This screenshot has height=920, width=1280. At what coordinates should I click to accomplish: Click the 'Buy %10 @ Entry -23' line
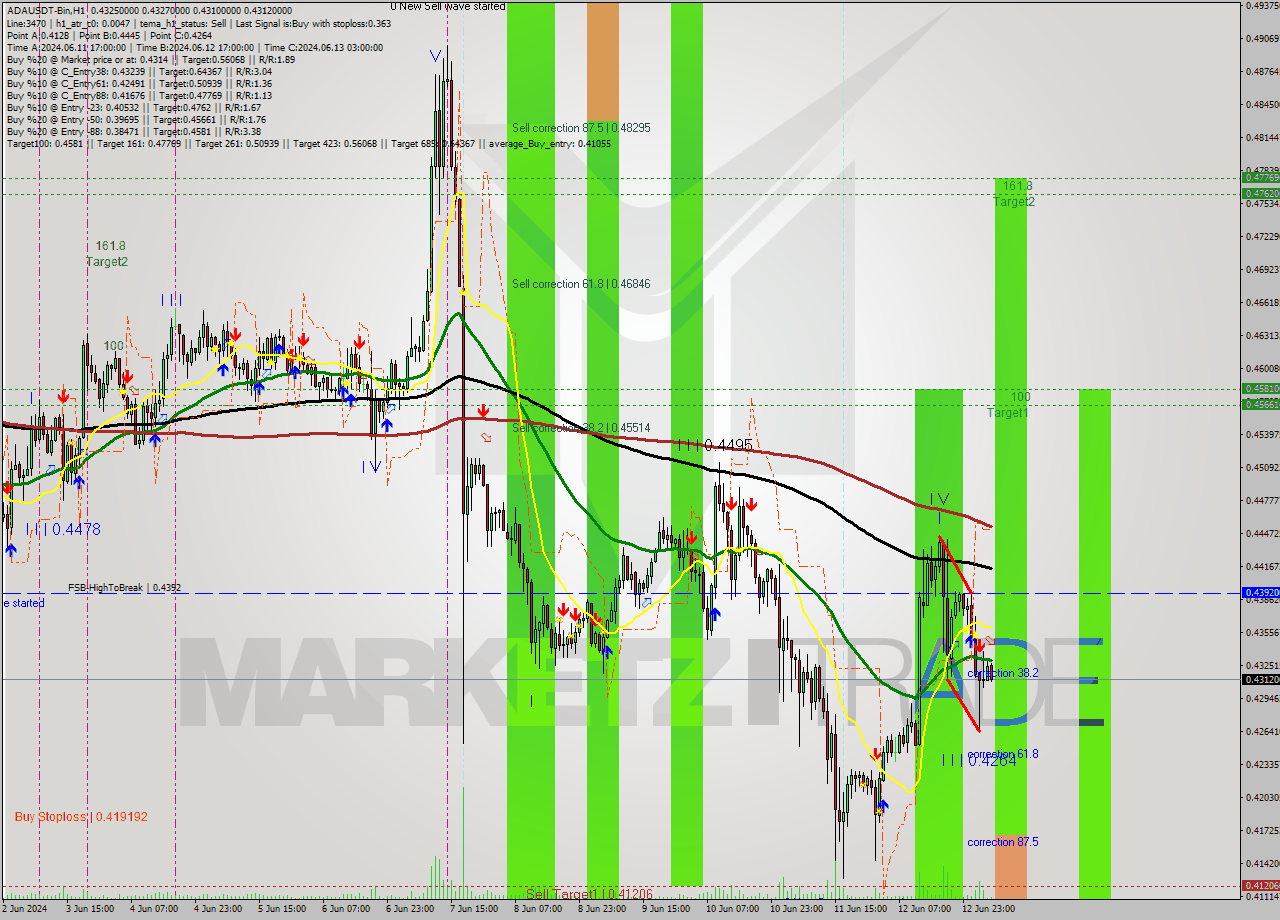click(133, 108)
